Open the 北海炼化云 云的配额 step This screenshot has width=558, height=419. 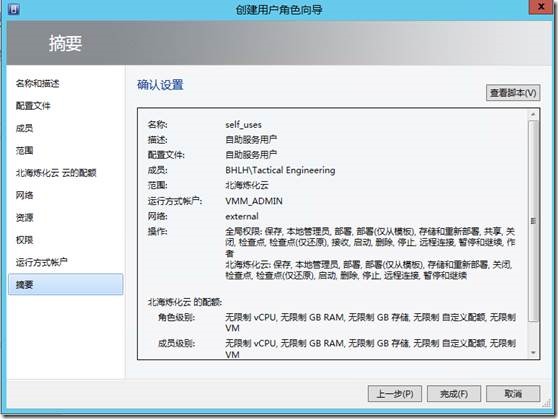(x=56, y=173)
